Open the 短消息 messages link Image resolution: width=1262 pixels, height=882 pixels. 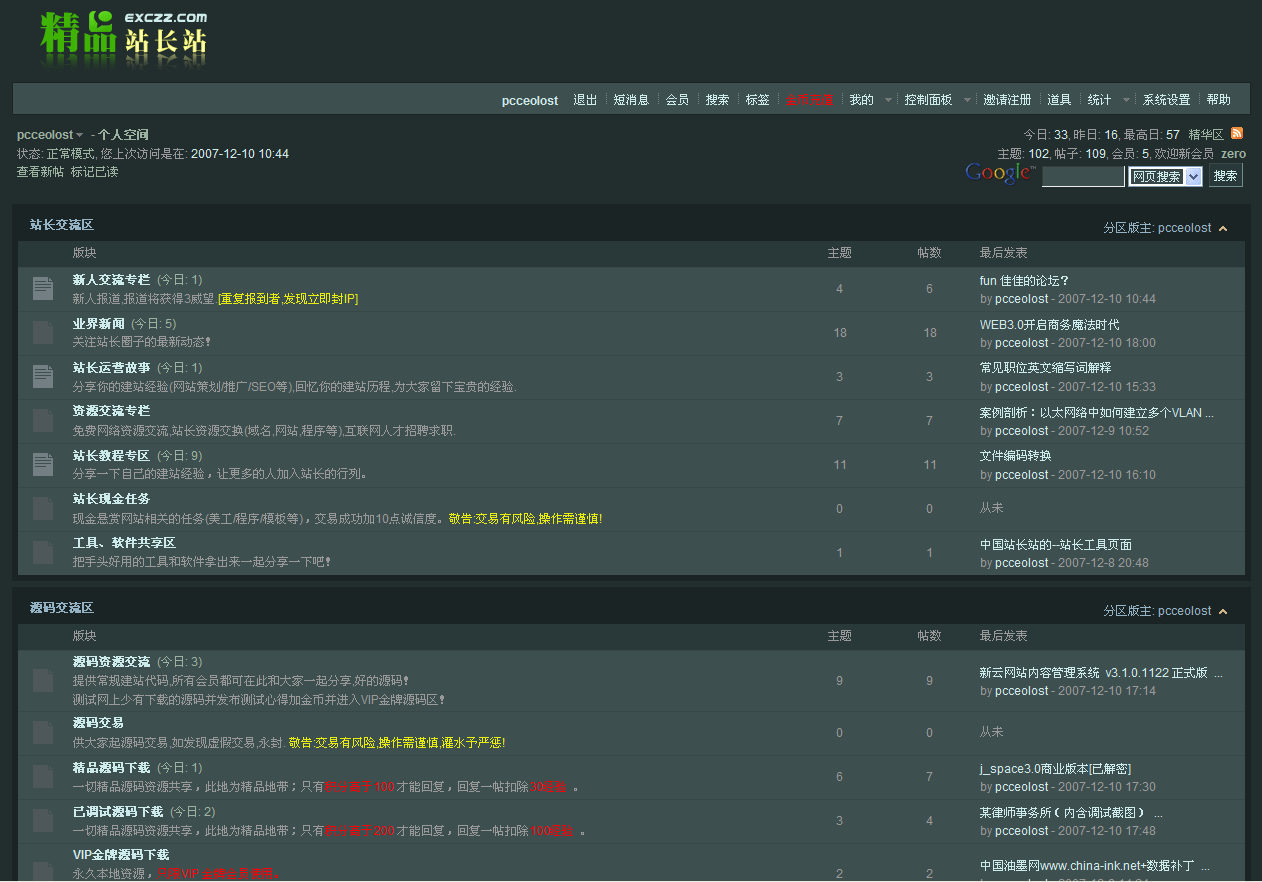tap(631, 100)
